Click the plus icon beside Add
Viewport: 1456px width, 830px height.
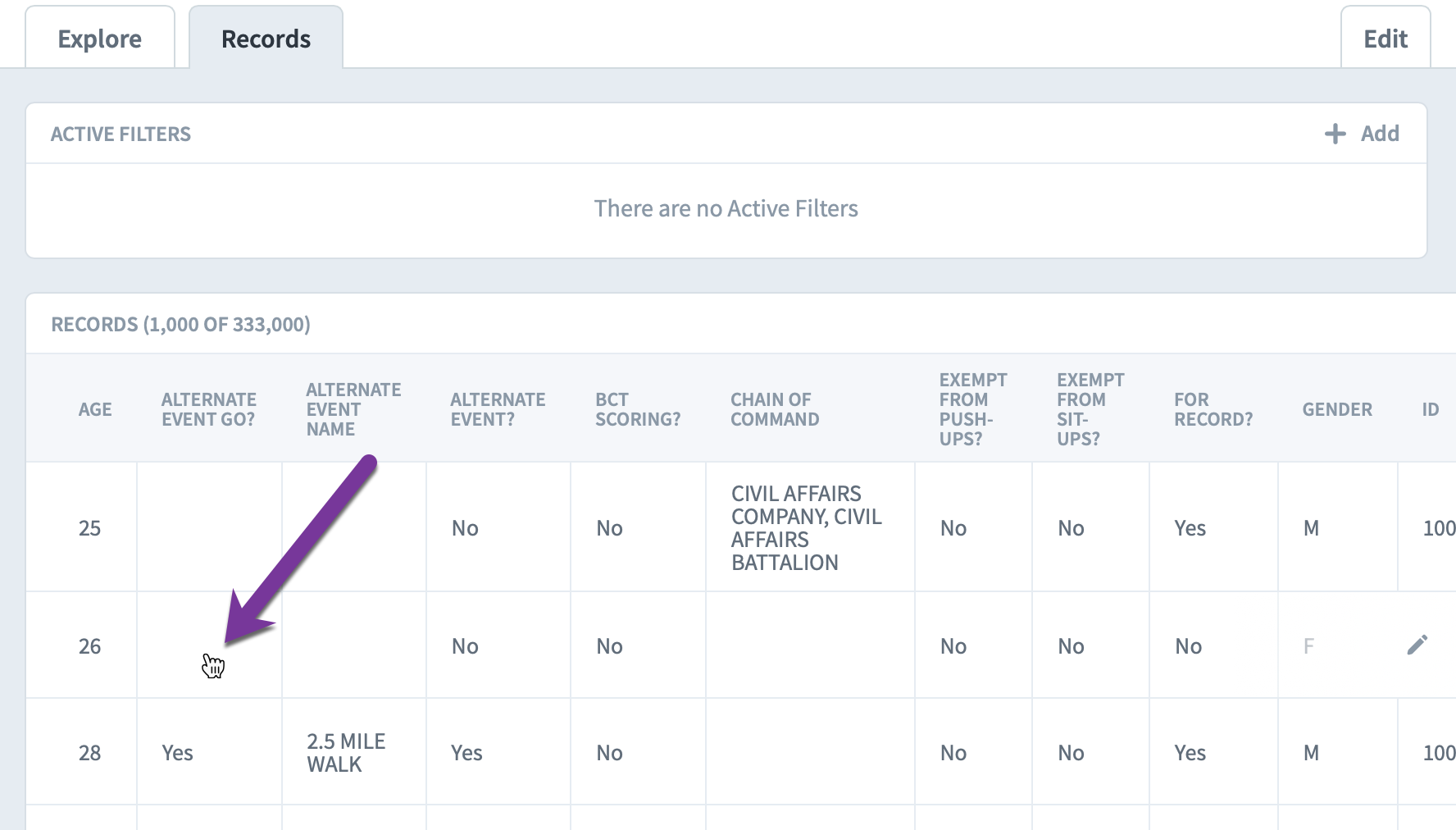pos(1335,134)
